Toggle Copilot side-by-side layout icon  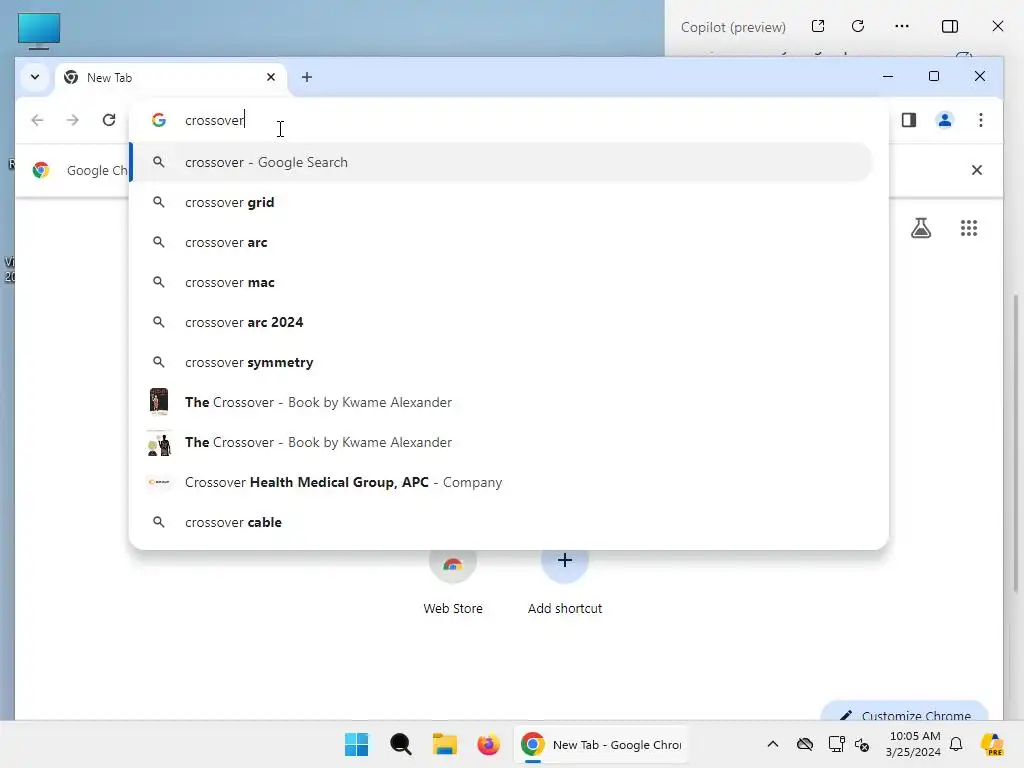click(x=950, y=26)
